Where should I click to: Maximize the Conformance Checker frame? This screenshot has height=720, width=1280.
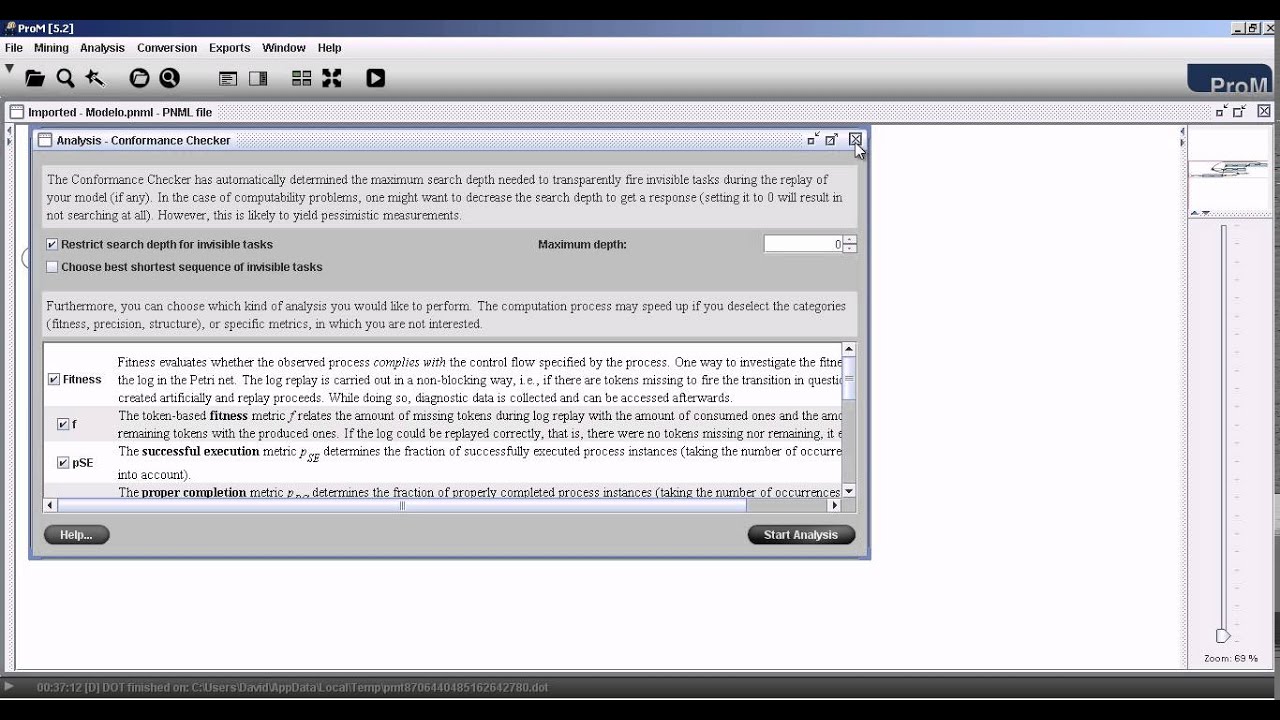coord(832,140)
